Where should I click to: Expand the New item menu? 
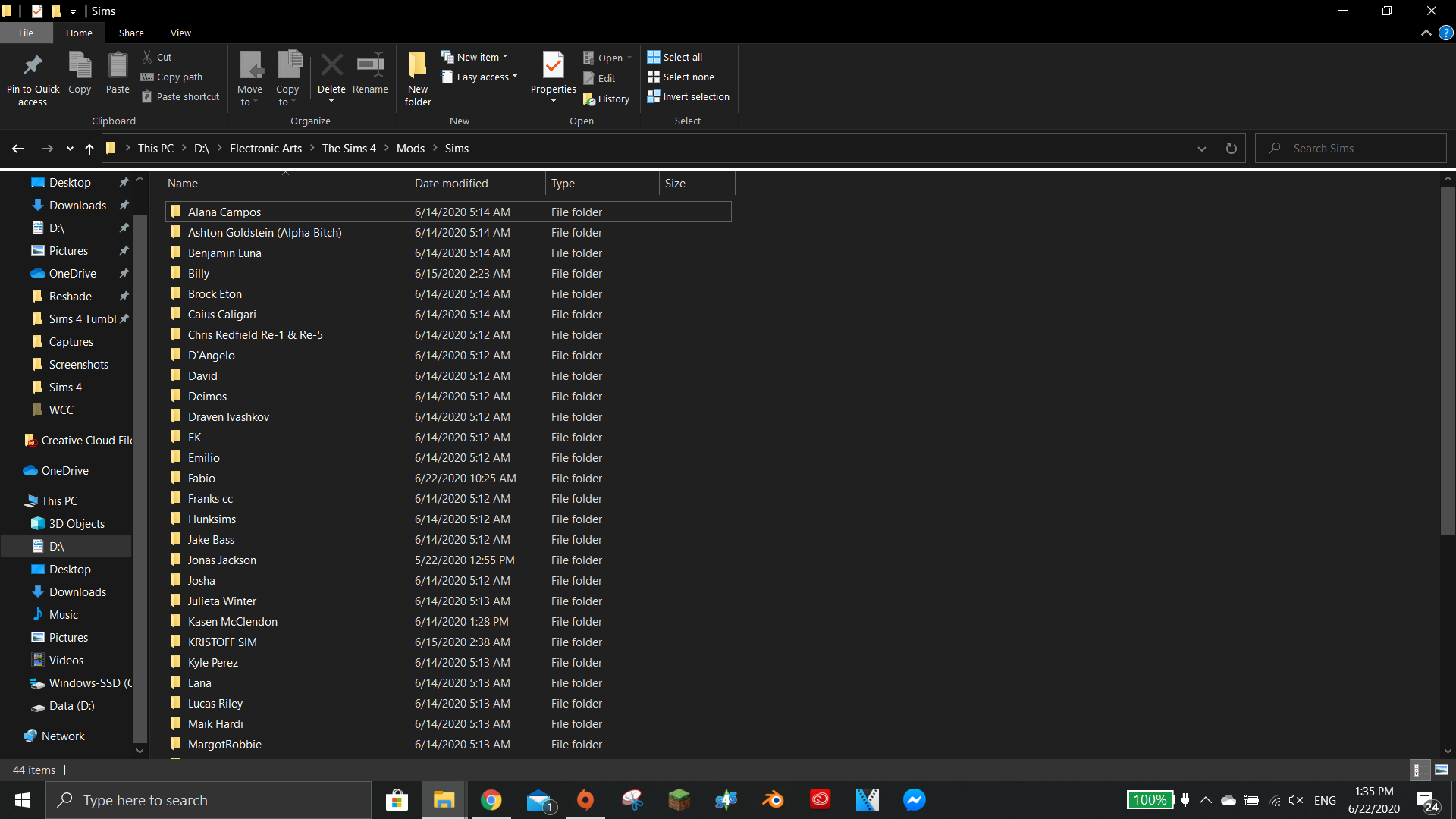coord(475,57)
